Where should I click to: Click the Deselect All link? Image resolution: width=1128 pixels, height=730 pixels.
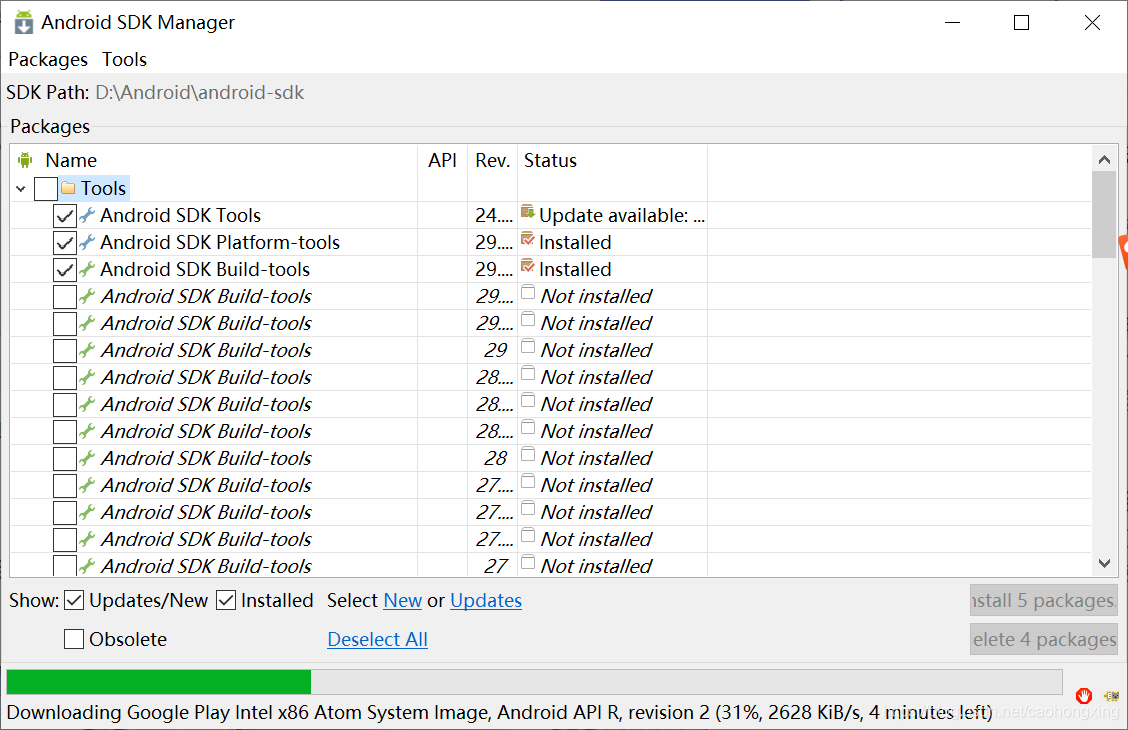tap(378, 639)
